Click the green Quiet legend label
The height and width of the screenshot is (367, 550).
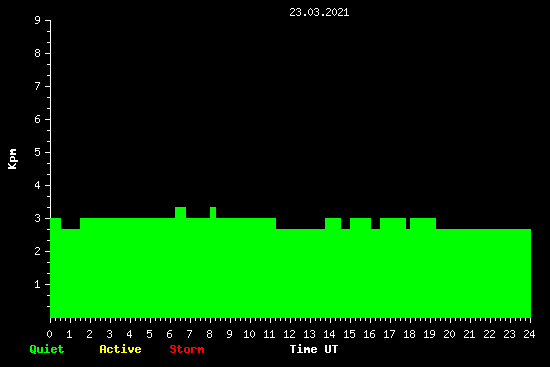47,349
